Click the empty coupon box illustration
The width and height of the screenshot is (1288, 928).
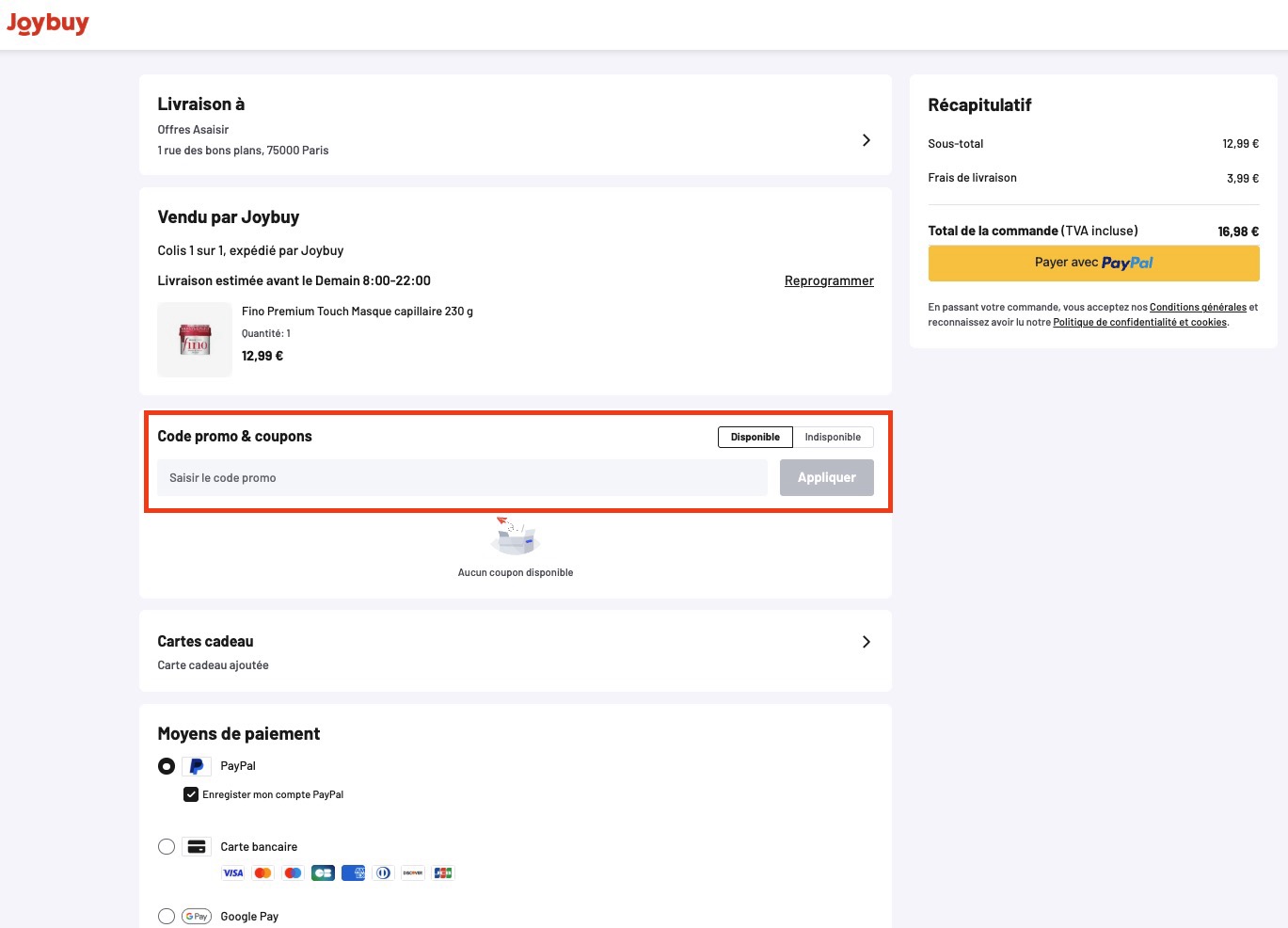point(515,536)
